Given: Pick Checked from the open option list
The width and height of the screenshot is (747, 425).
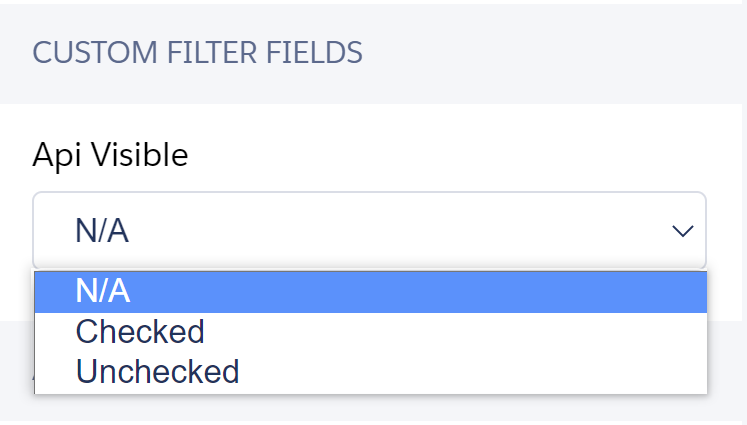Looking at the screenshot, I should pos(140,331).
